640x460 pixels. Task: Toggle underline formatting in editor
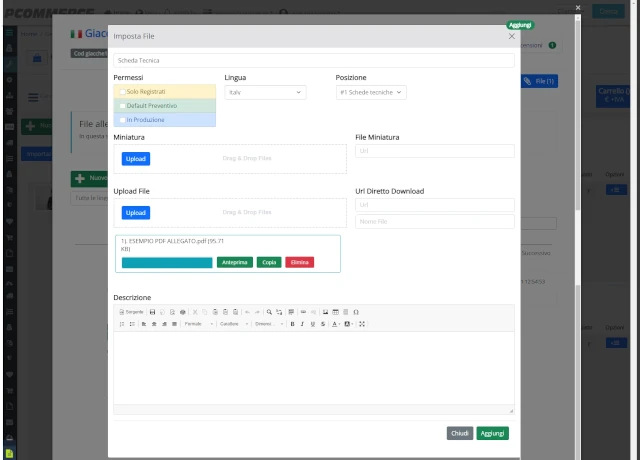click(313, 324)
